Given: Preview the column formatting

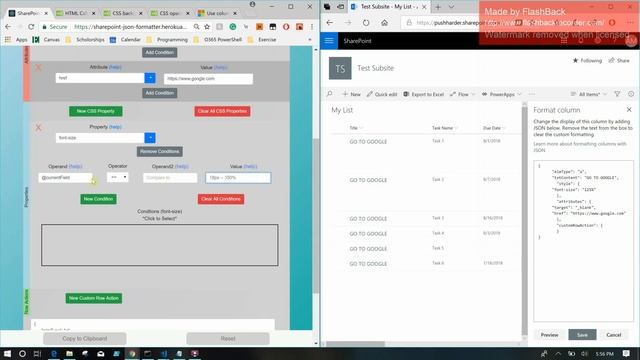Looking at the screenshot, I should tap(549, 335).
